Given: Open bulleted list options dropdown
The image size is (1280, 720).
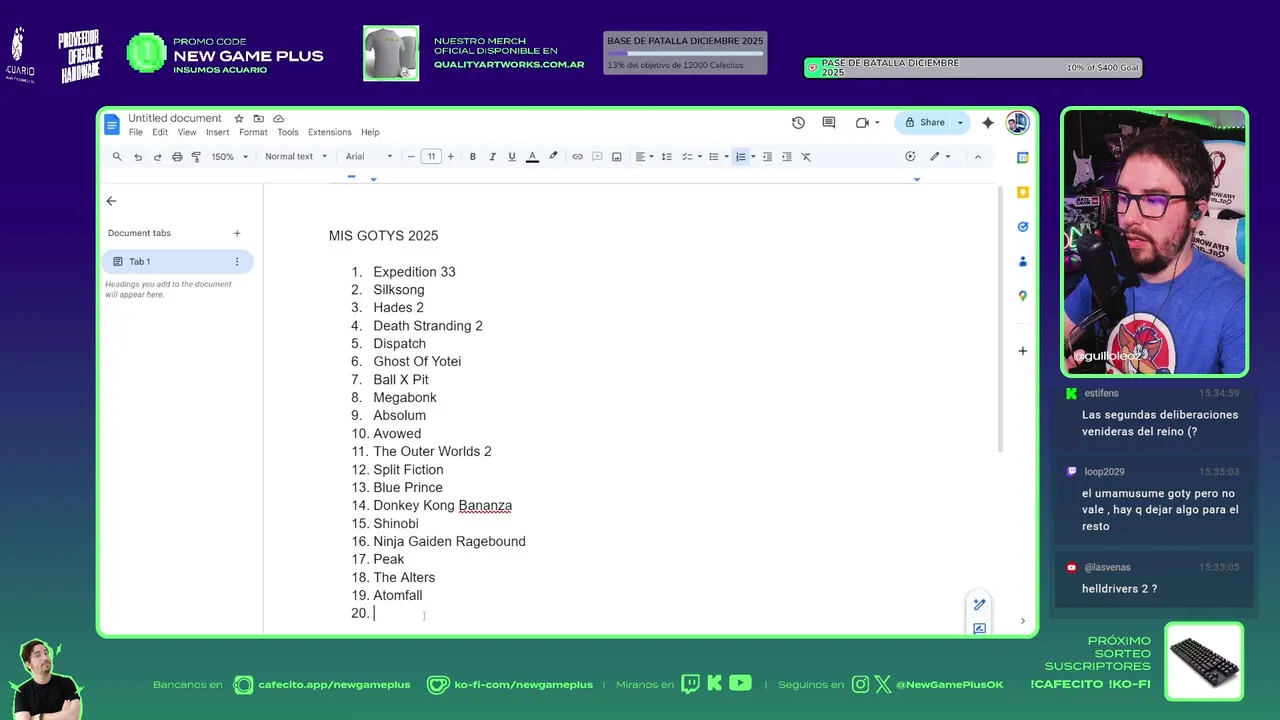Looking at the screenshot, I should [x=726, y=156].
